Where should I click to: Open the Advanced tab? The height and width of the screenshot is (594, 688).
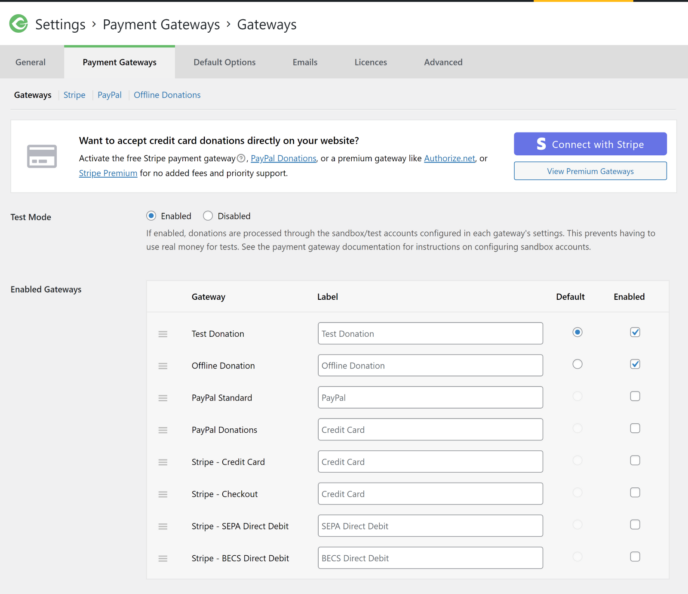click(443, 62)
